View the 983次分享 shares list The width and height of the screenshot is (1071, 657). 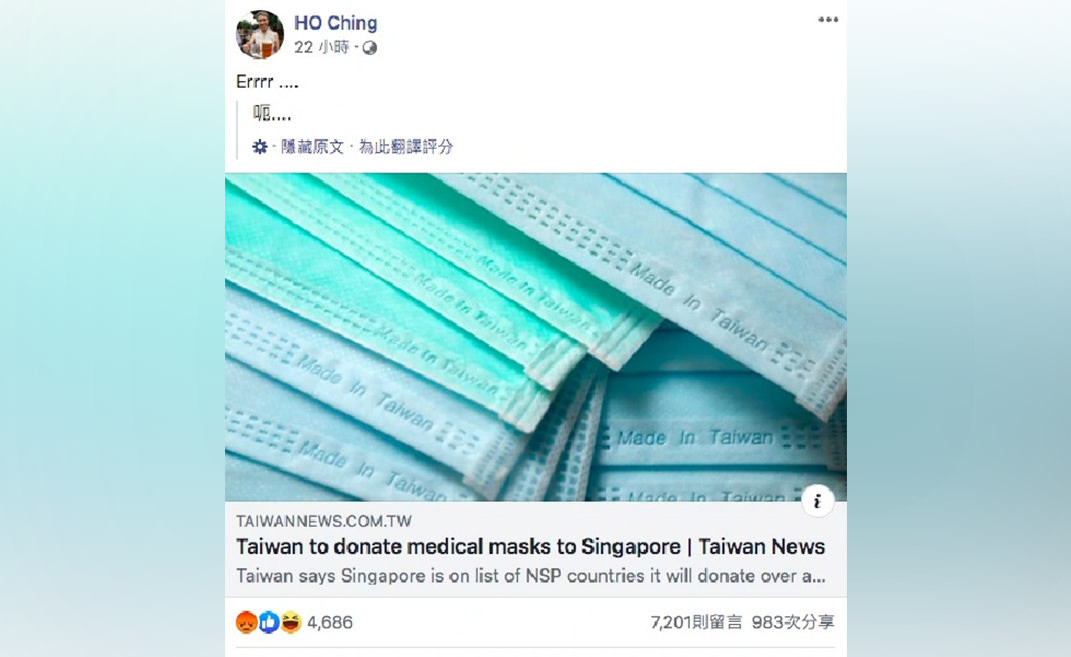[x=793, y=622]
